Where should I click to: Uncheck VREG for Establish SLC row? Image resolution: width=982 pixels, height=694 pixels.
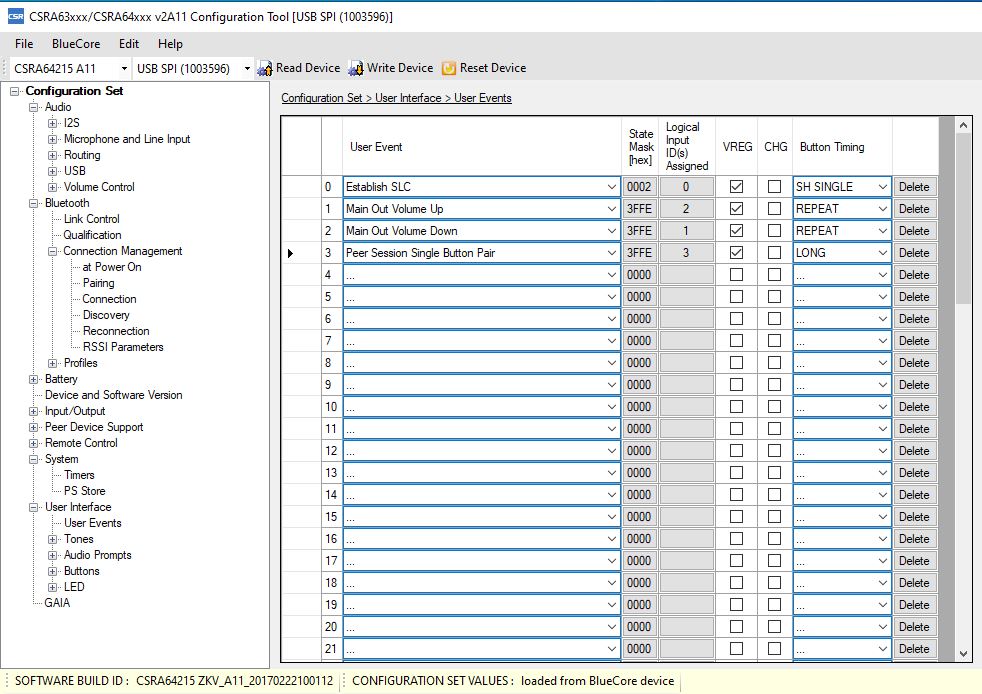click(x=737, y=187)
